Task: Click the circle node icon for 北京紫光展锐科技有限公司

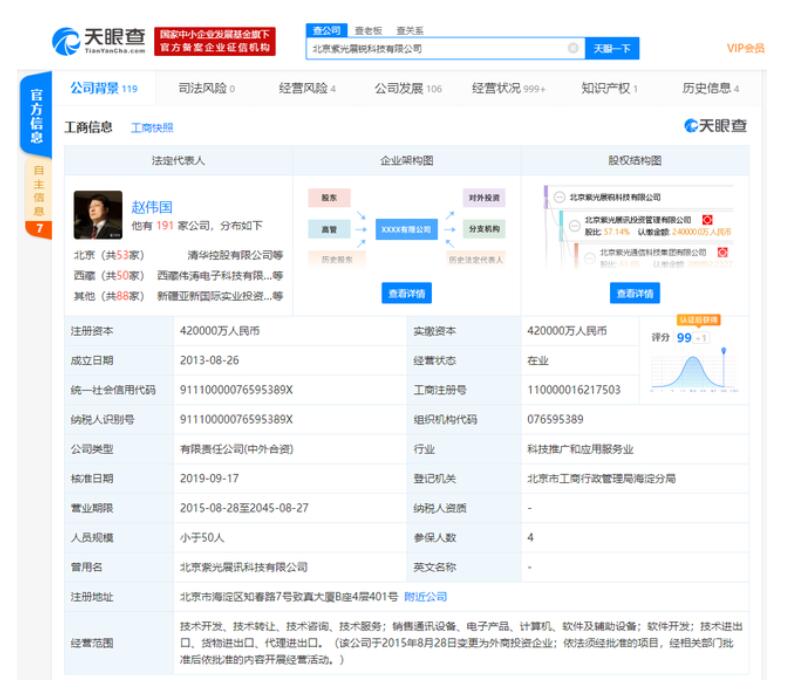Action: 561,198
